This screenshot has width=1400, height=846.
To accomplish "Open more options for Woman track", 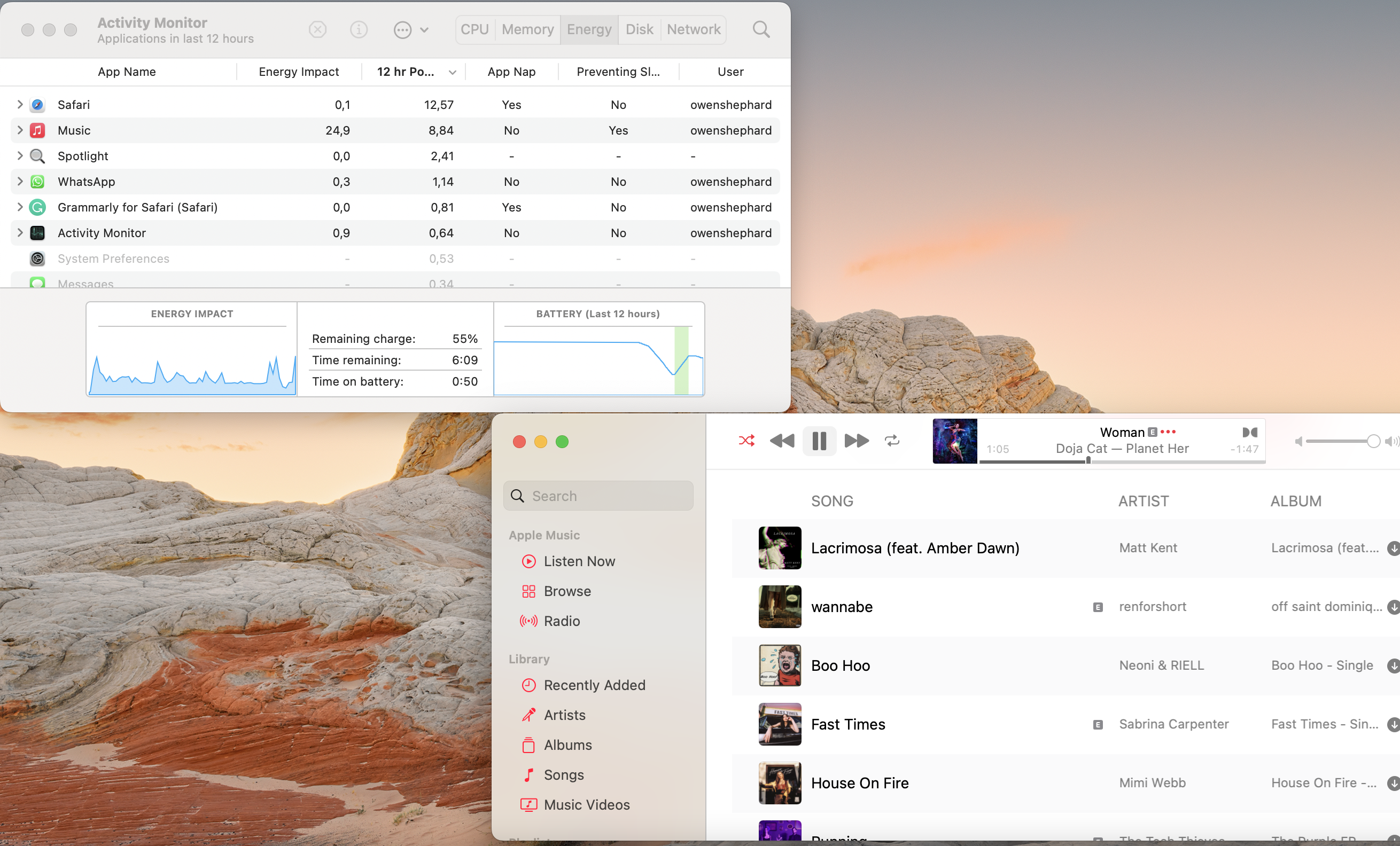I will coord(1168,432).
